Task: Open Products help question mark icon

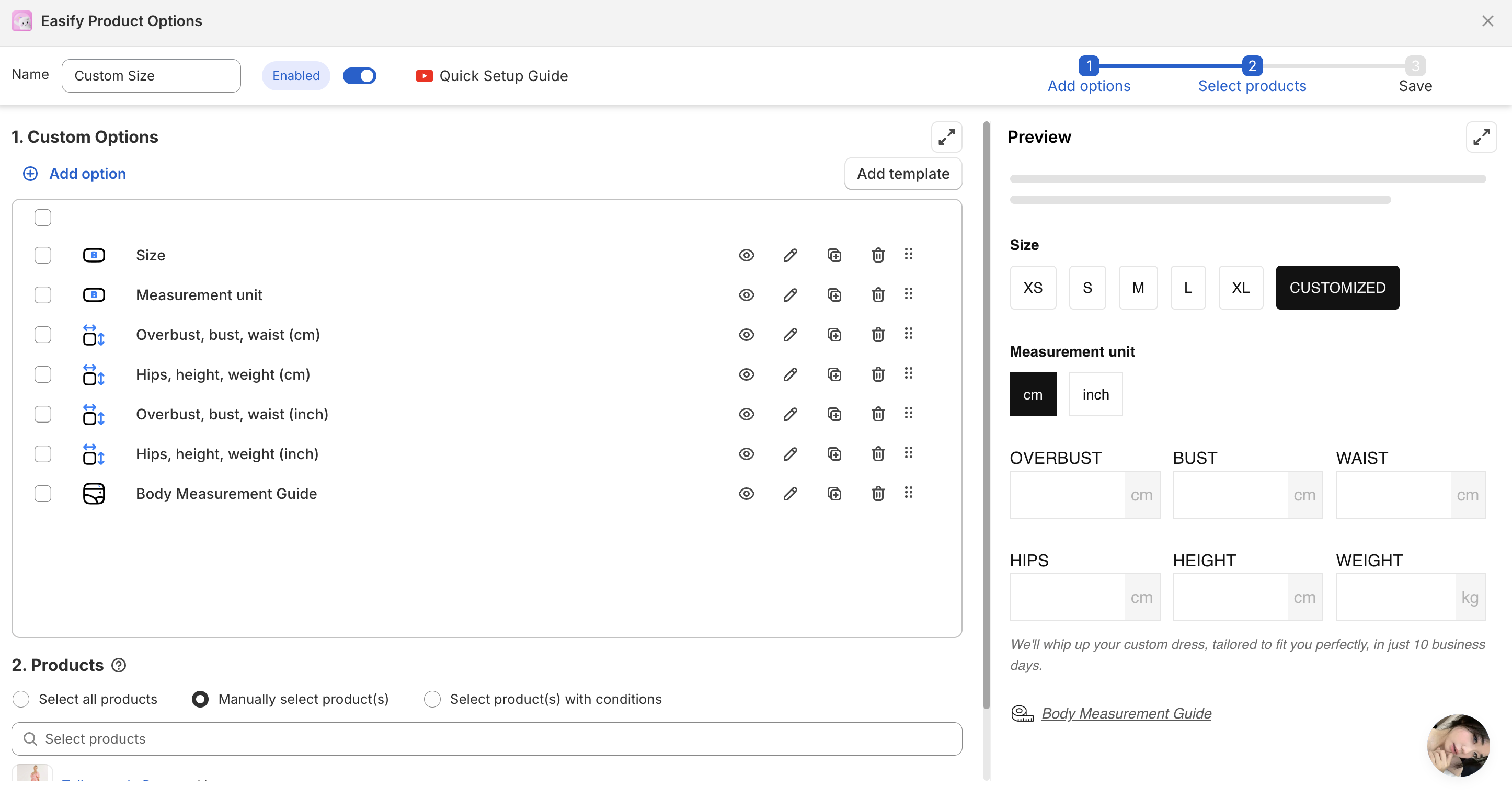Action: 119,665
